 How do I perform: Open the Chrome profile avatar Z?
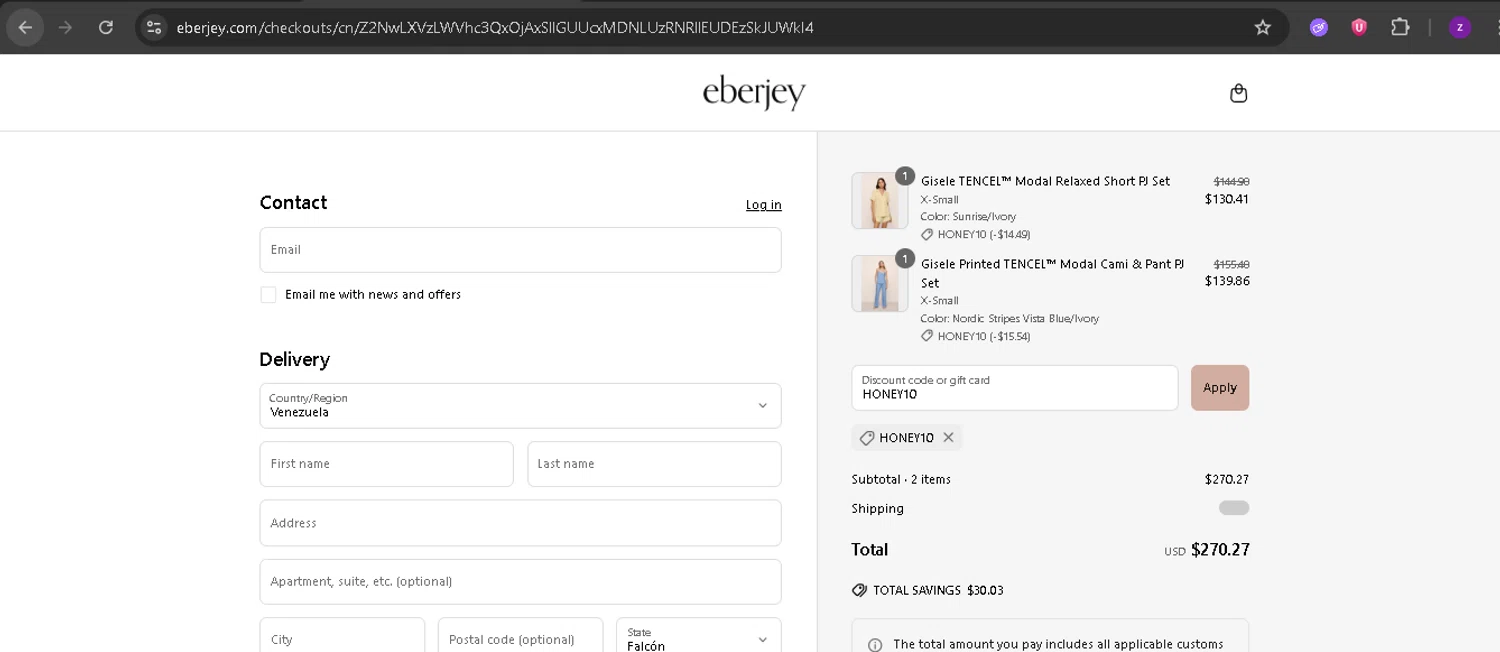1460,27
